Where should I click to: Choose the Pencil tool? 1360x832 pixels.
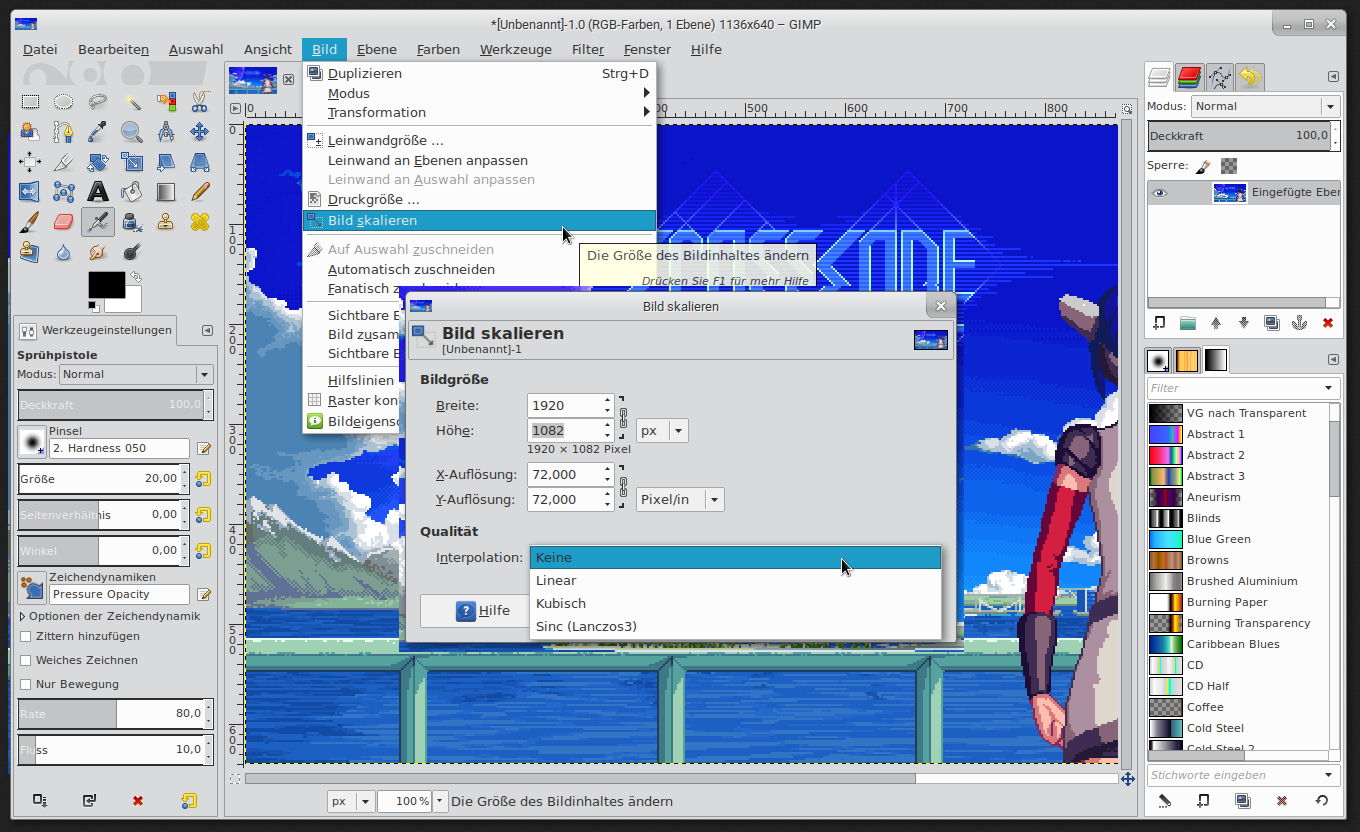200,191
